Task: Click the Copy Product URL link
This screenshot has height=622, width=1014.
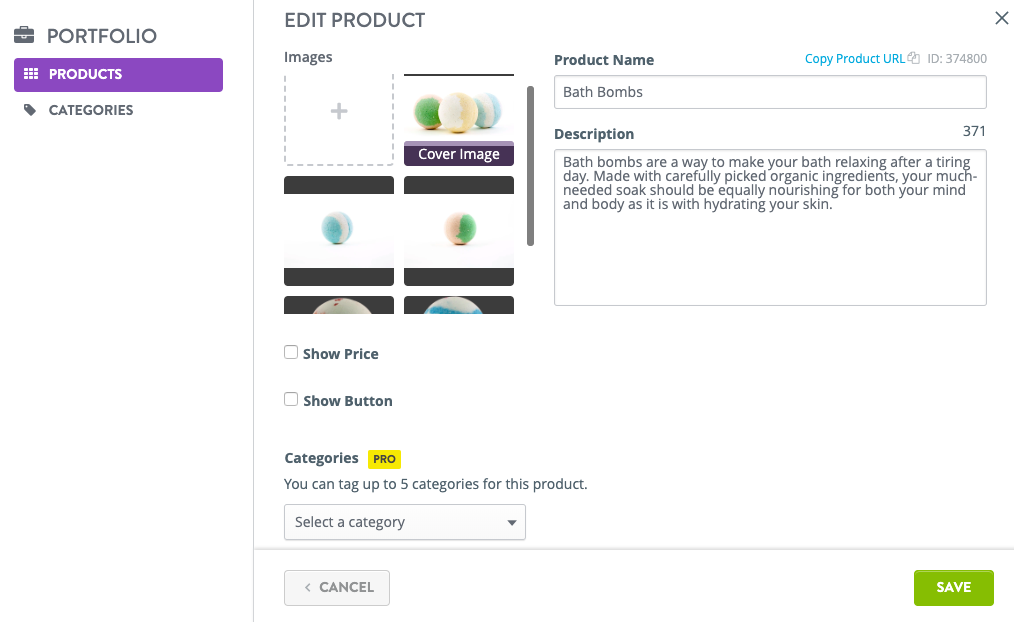Action: 854,59
